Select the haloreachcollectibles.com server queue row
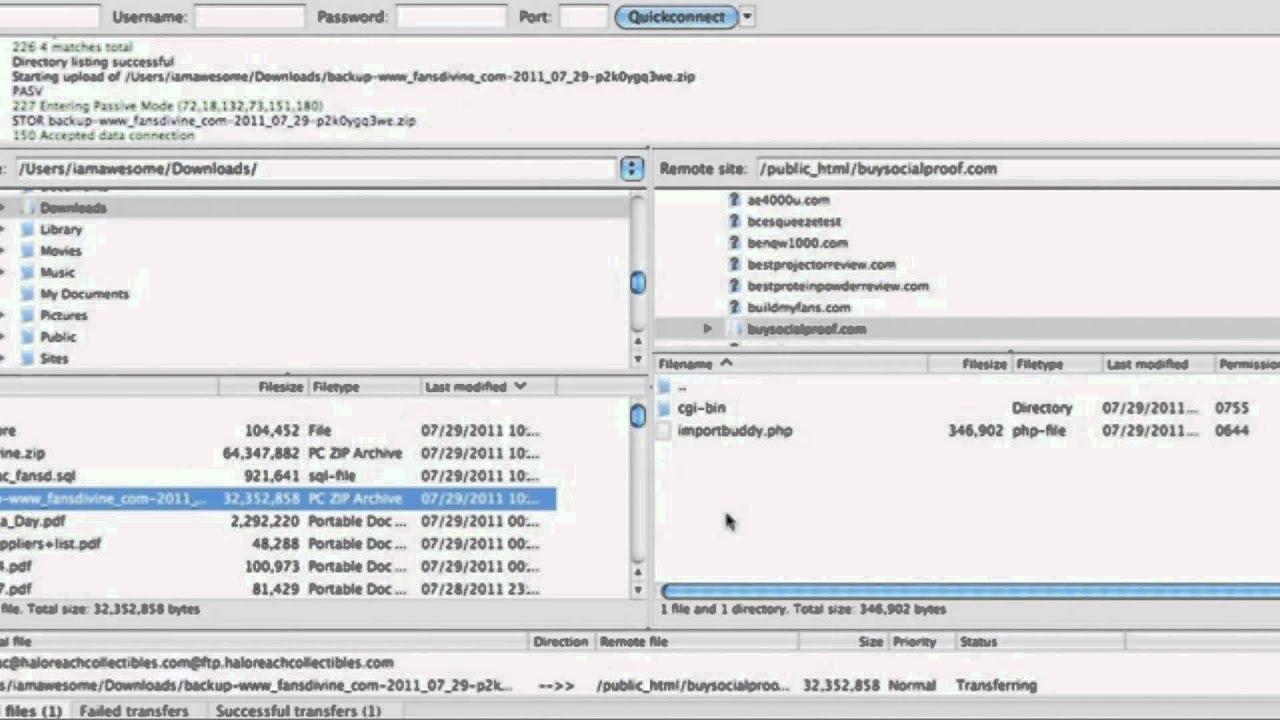The height and width of the screenshot is (720, 1280). point(198,663)
